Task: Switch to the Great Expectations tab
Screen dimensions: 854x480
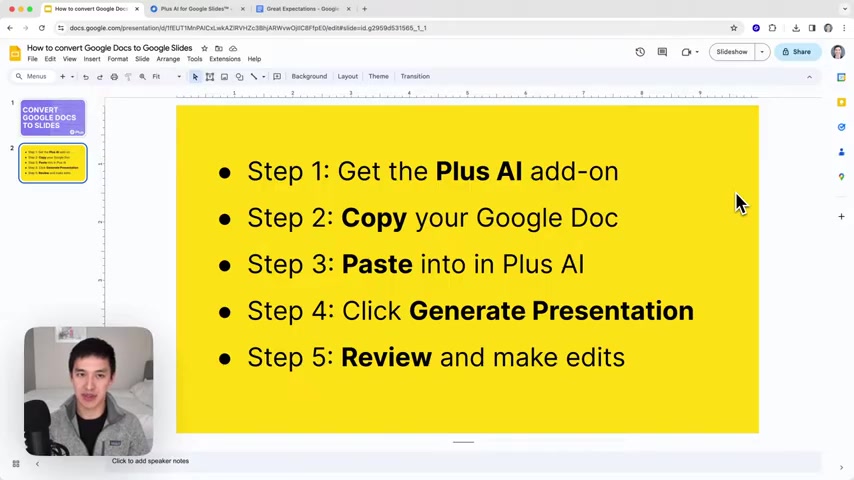Action: coord(303,9)
